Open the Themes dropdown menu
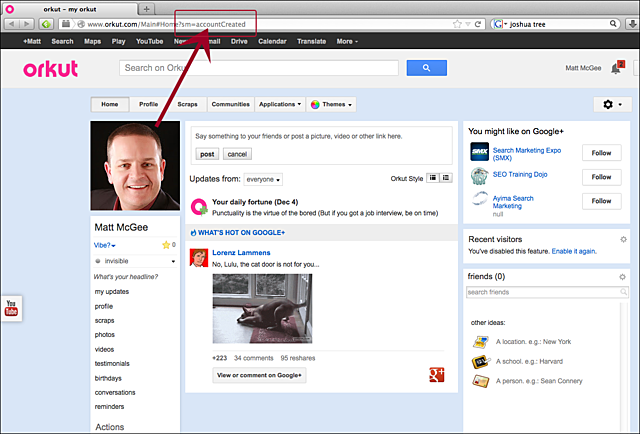The width and height of the screenshot is (640, 434). [331, 105]
